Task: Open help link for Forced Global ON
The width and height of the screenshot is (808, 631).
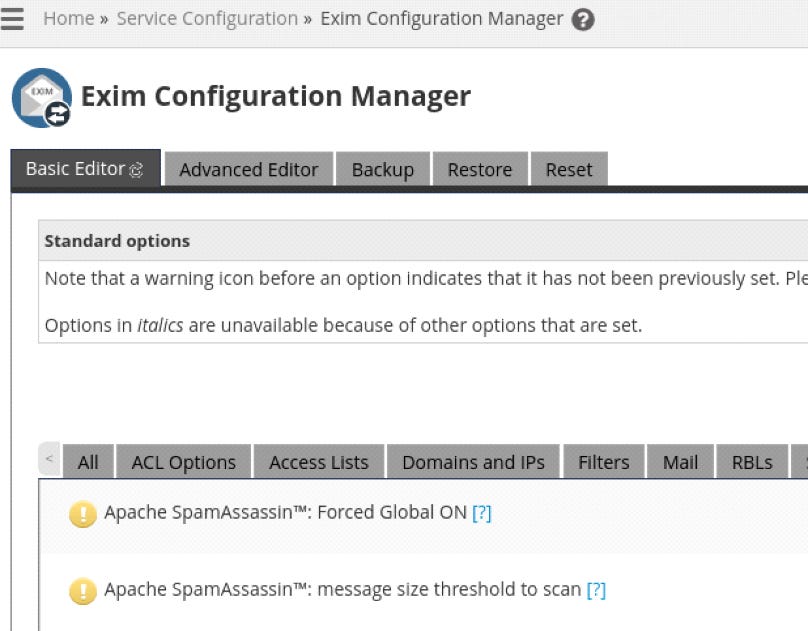Action: click(x=481, y=513)
